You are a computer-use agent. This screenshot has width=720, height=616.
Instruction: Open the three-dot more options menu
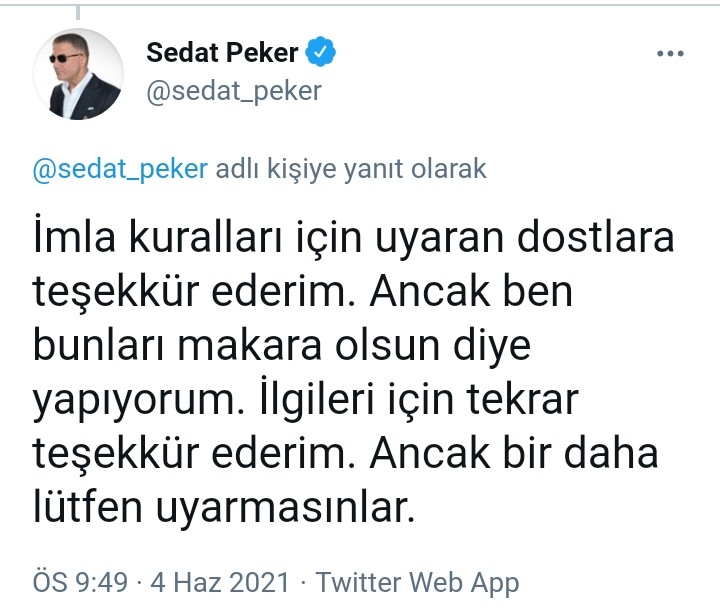point(669,54)
